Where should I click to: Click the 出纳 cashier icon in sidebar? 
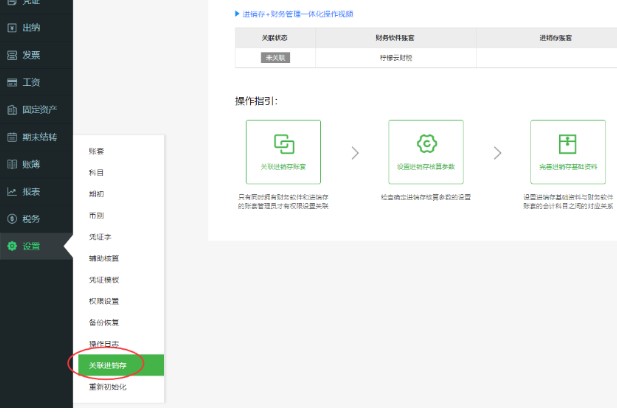[12, 27]
